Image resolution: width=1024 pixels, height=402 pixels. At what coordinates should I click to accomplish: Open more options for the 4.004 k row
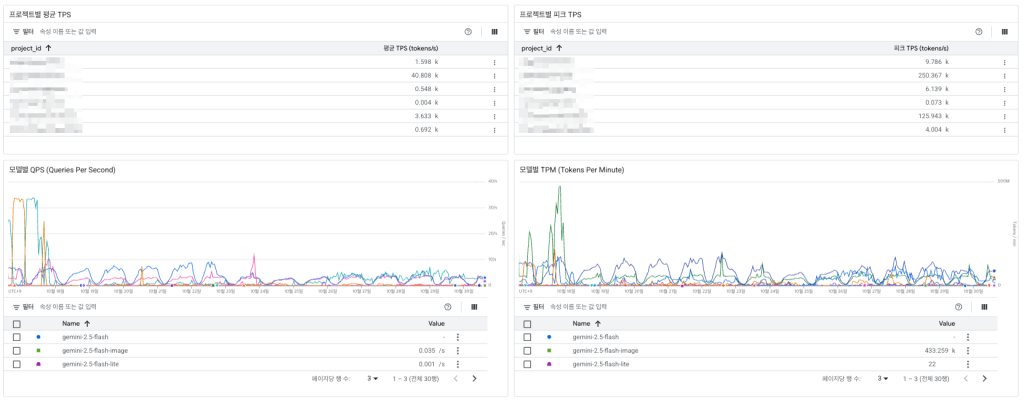tap(1004, 130)
